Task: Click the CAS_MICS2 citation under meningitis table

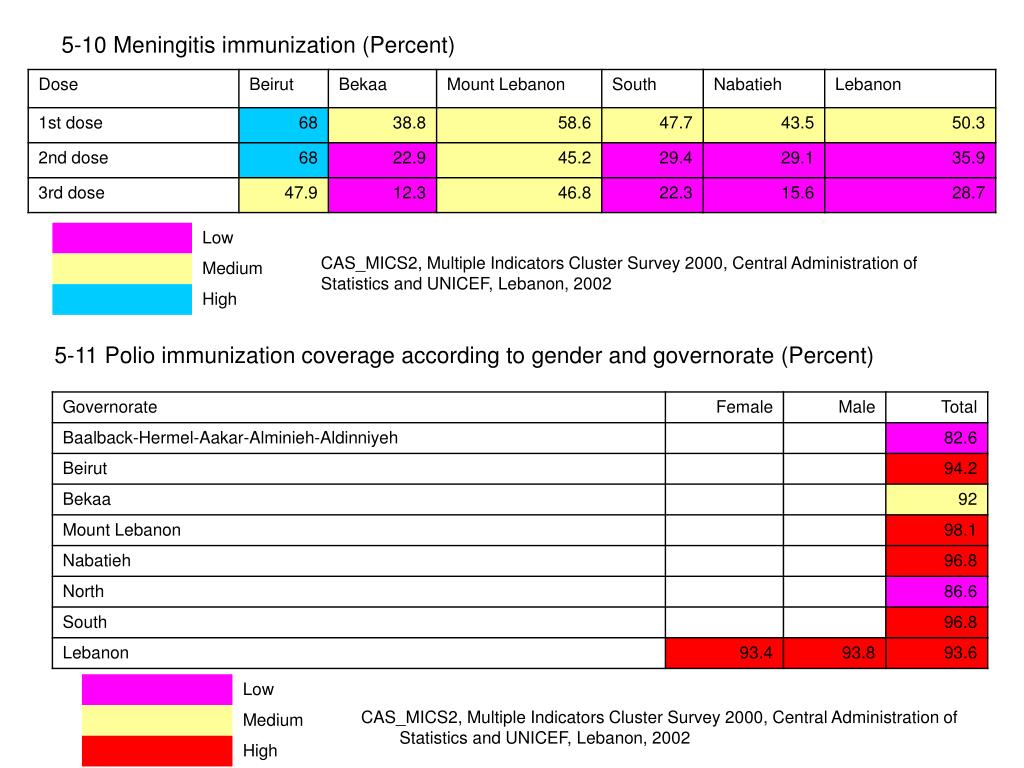Action: 618,274
